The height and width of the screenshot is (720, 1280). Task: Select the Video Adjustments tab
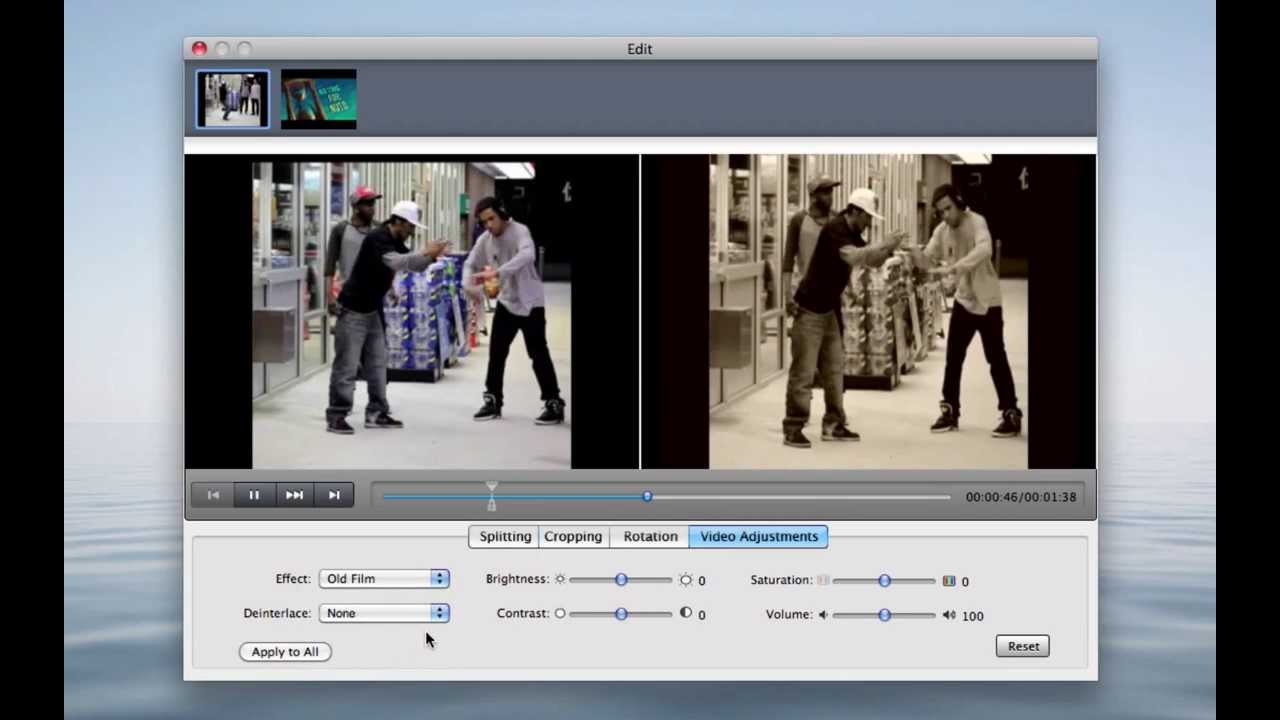(759, 536)
